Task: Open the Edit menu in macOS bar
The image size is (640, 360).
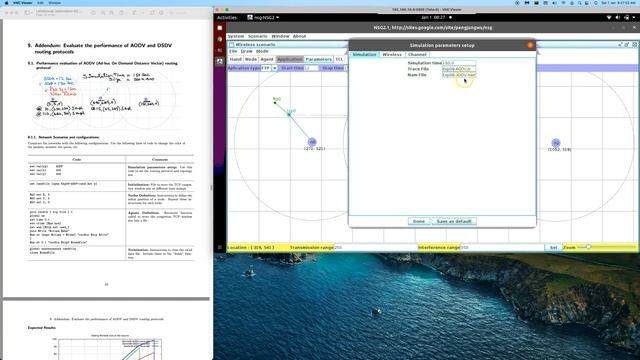Action: pos(40,3)
